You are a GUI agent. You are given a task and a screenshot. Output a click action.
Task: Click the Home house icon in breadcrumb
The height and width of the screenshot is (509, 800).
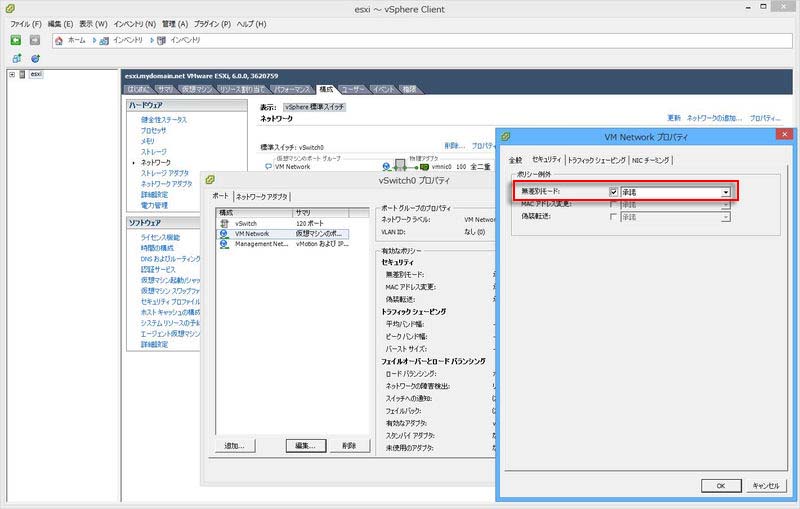(59, 40)
